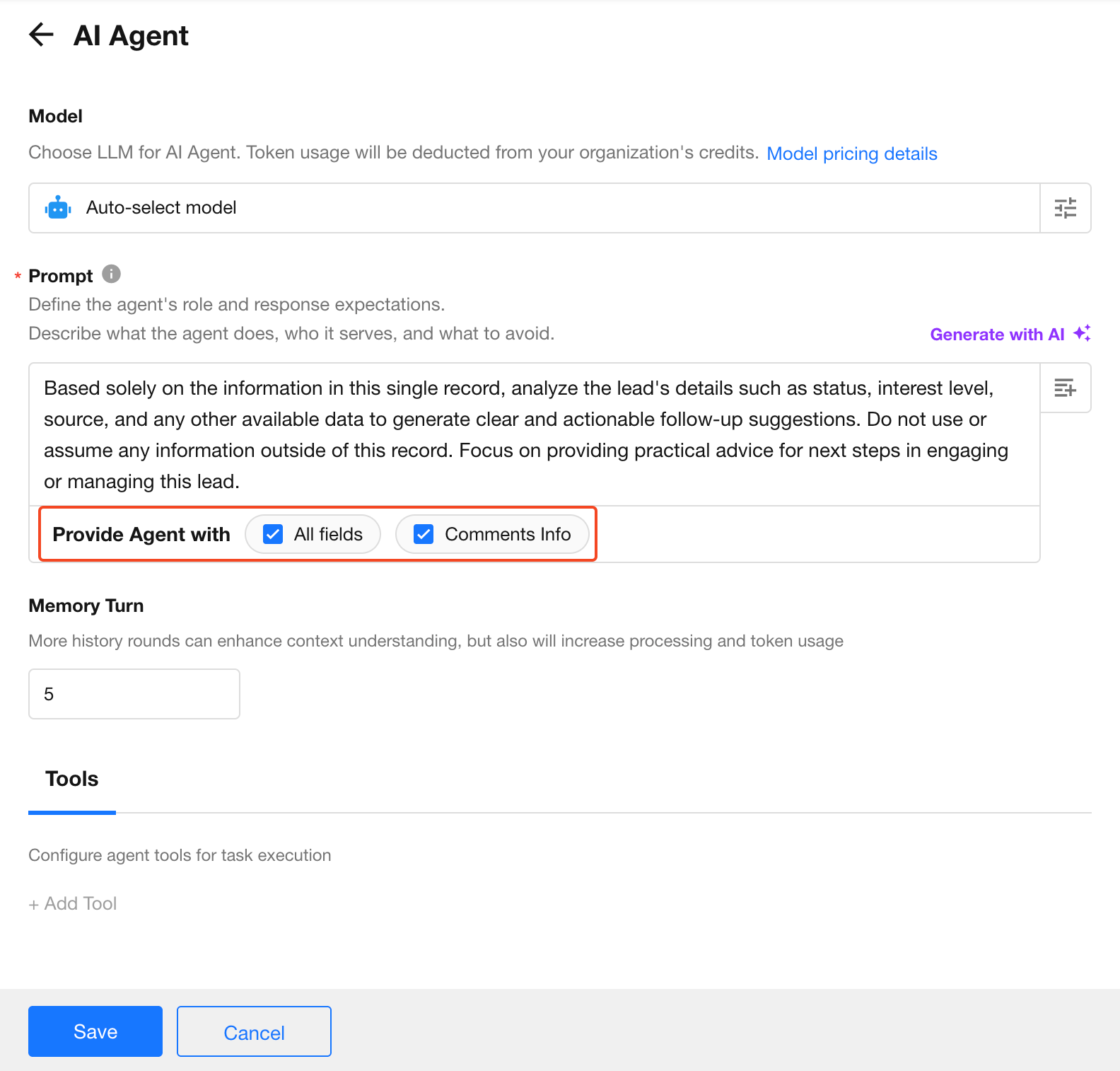Cancel the agent changes

coord(254,1032)
